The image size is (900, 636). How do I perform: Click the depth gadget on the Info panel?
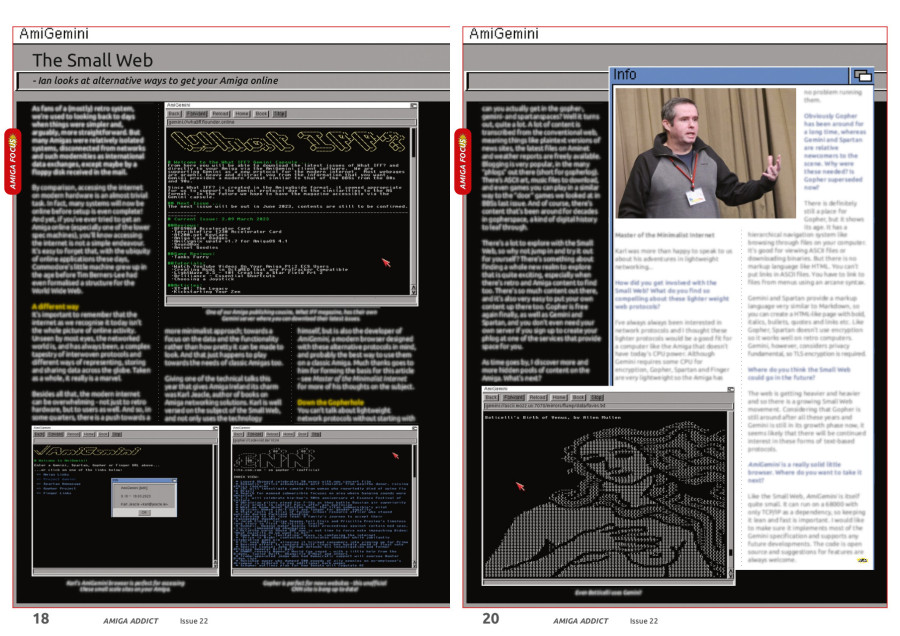pyautogui.click(x=862, y=75)
